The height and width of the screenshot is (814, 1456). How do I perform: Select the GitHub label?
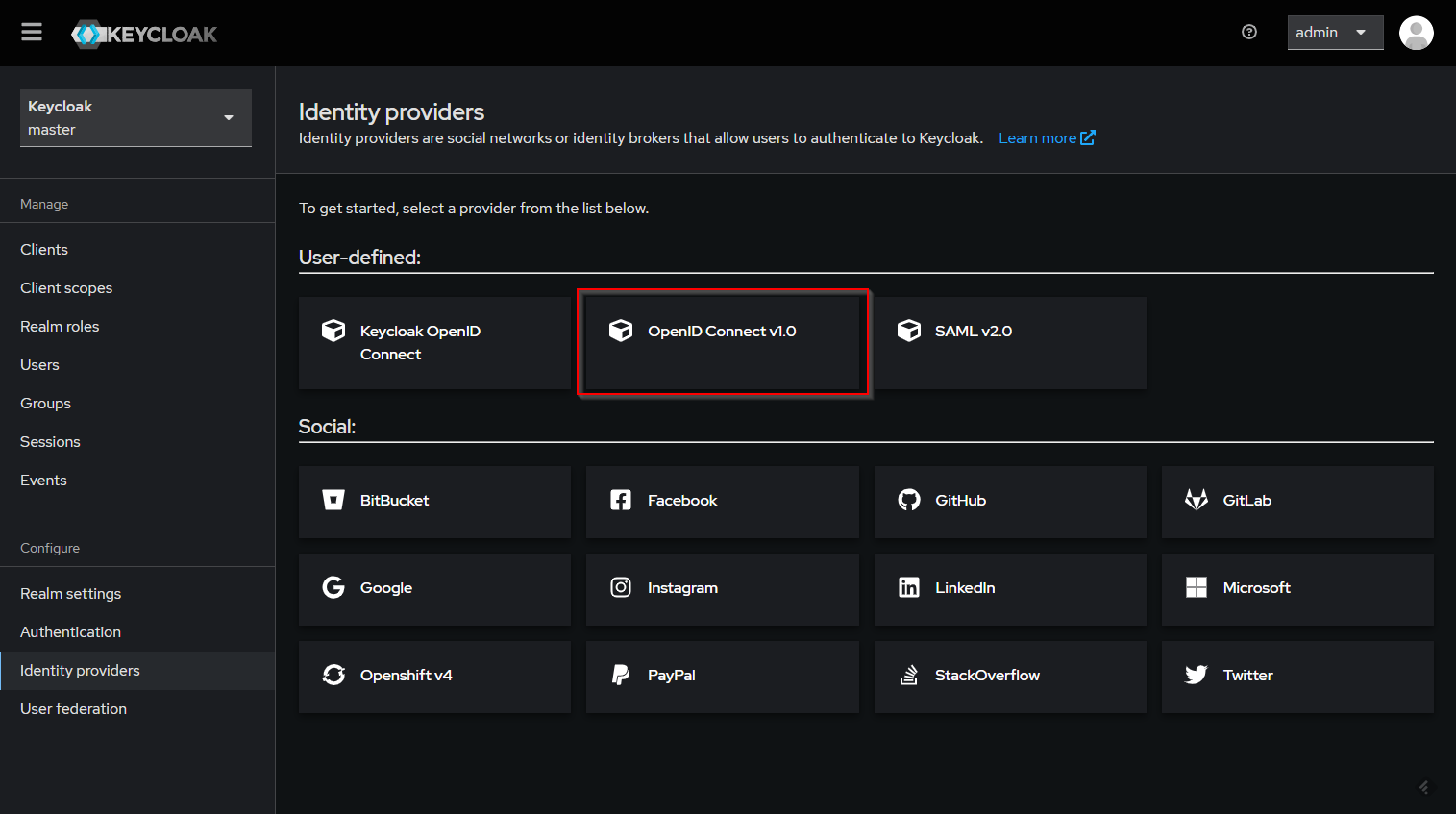point(960,500)
